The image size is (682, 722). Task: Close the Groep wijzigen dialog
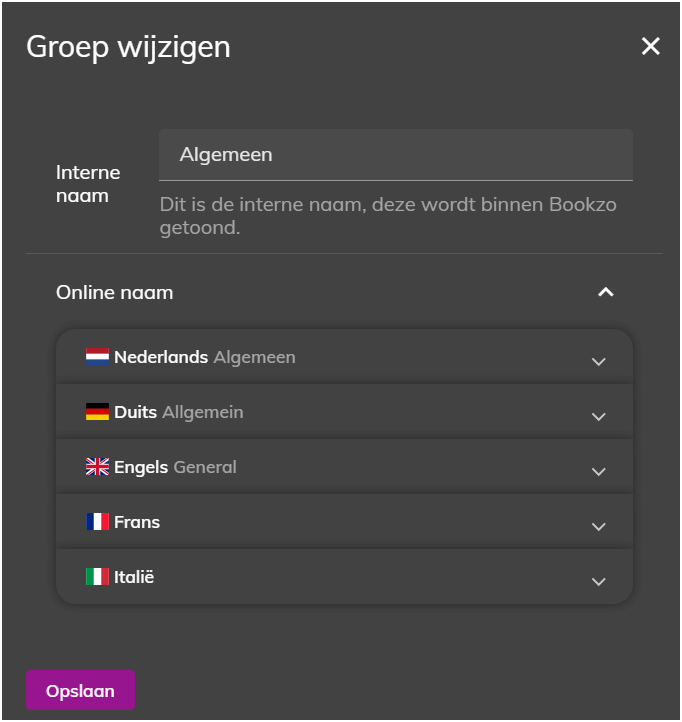(650, 46)
